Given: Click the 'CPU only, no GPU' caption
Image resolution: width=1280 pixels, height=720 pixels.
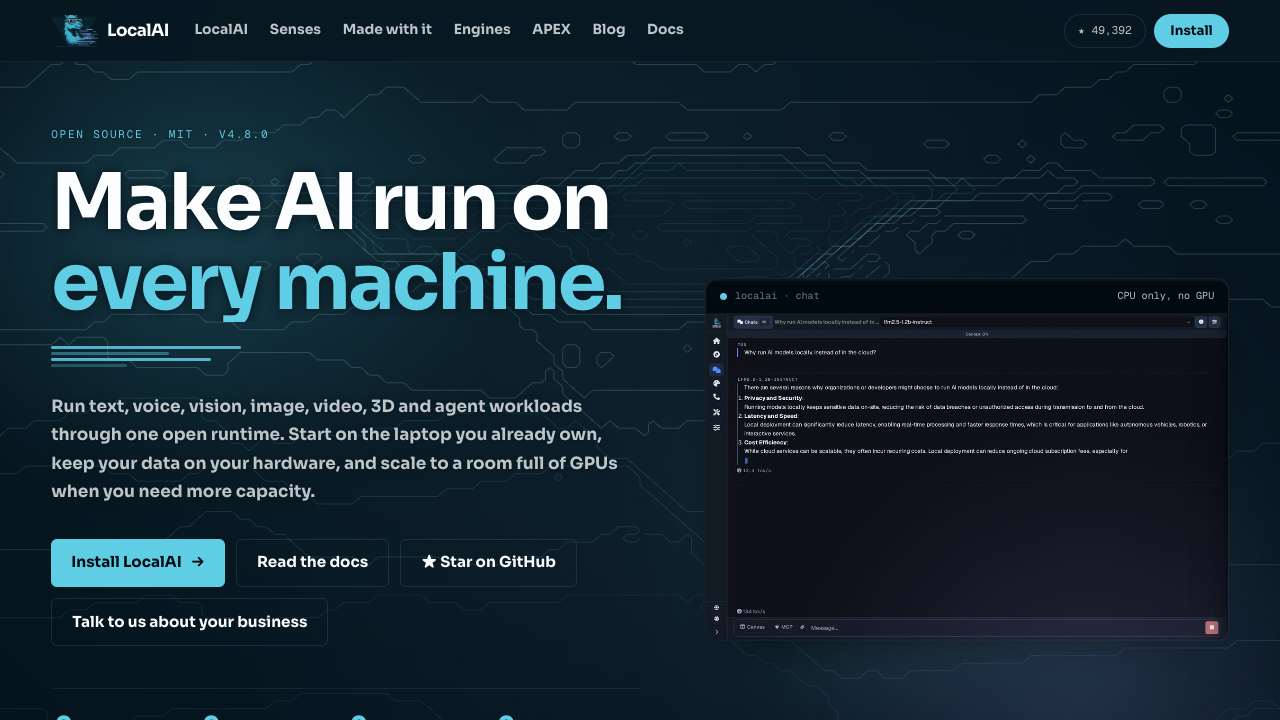Looking at the screenshot, I should [x=1165, y=296].
